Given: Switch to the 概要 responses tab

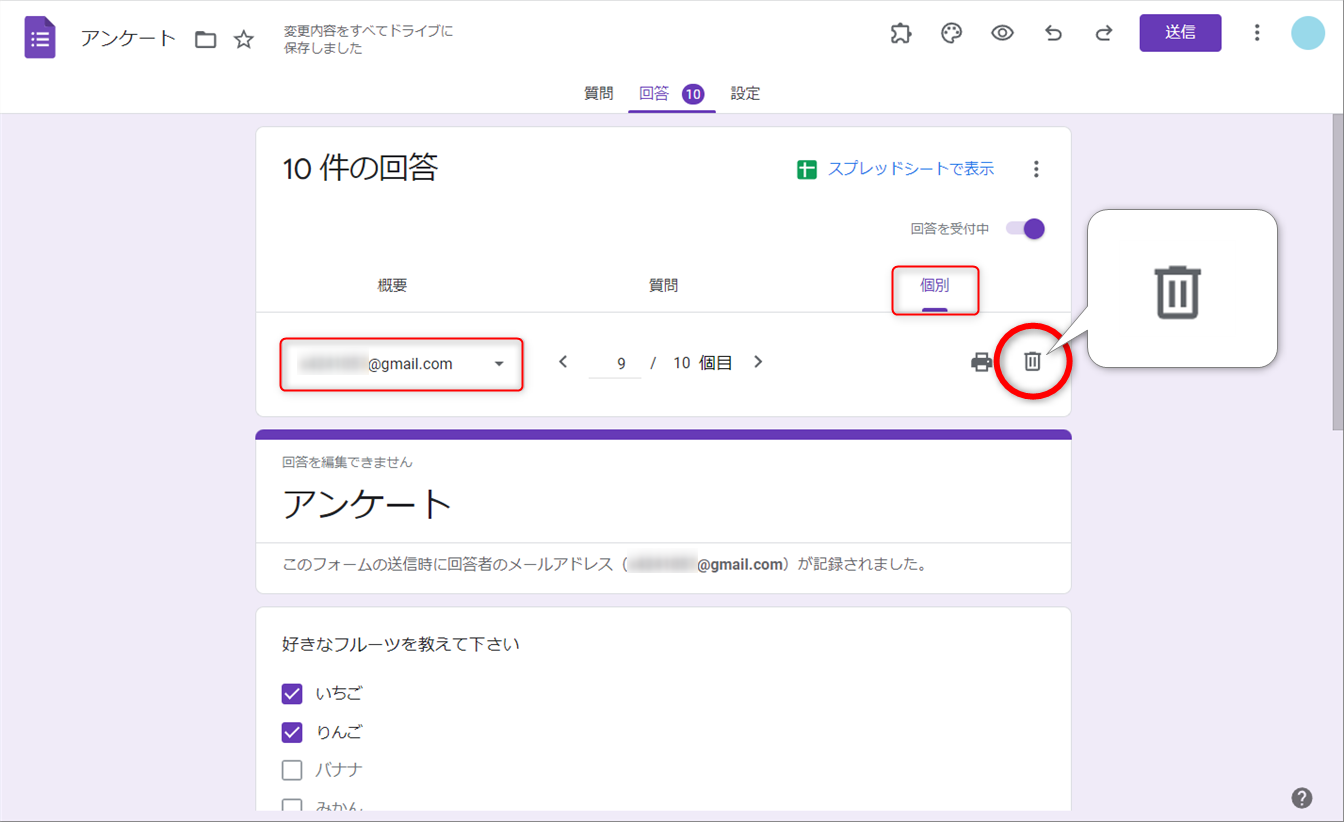Looking at the screenshot, I should [392, 286].
